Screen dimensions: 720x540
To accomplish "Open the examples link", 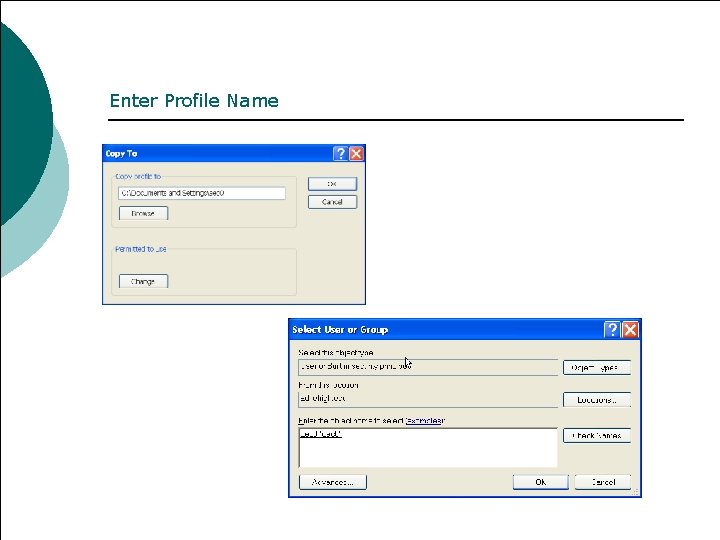I will tap(425, 421).
